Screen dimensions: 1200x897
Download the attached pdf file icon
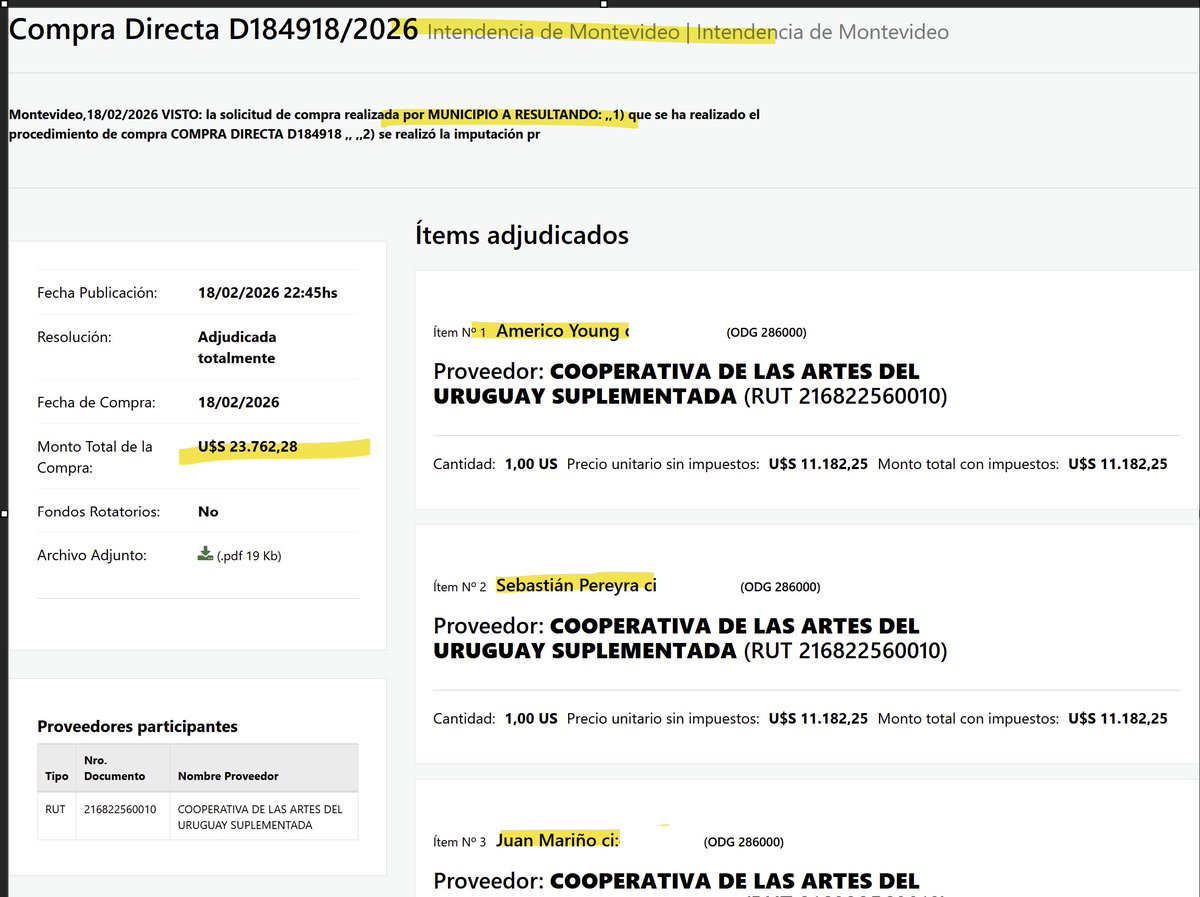205,554
